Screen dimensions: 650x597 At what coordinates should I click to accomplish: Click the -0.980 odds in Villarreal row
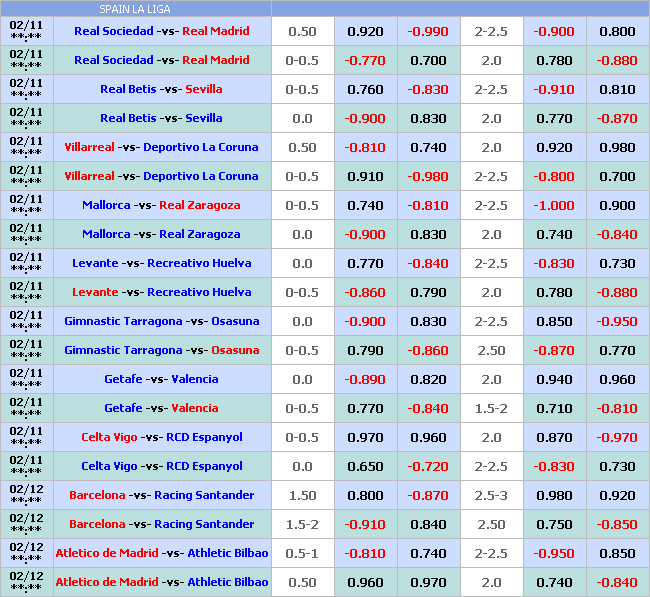tap(428, 176)
